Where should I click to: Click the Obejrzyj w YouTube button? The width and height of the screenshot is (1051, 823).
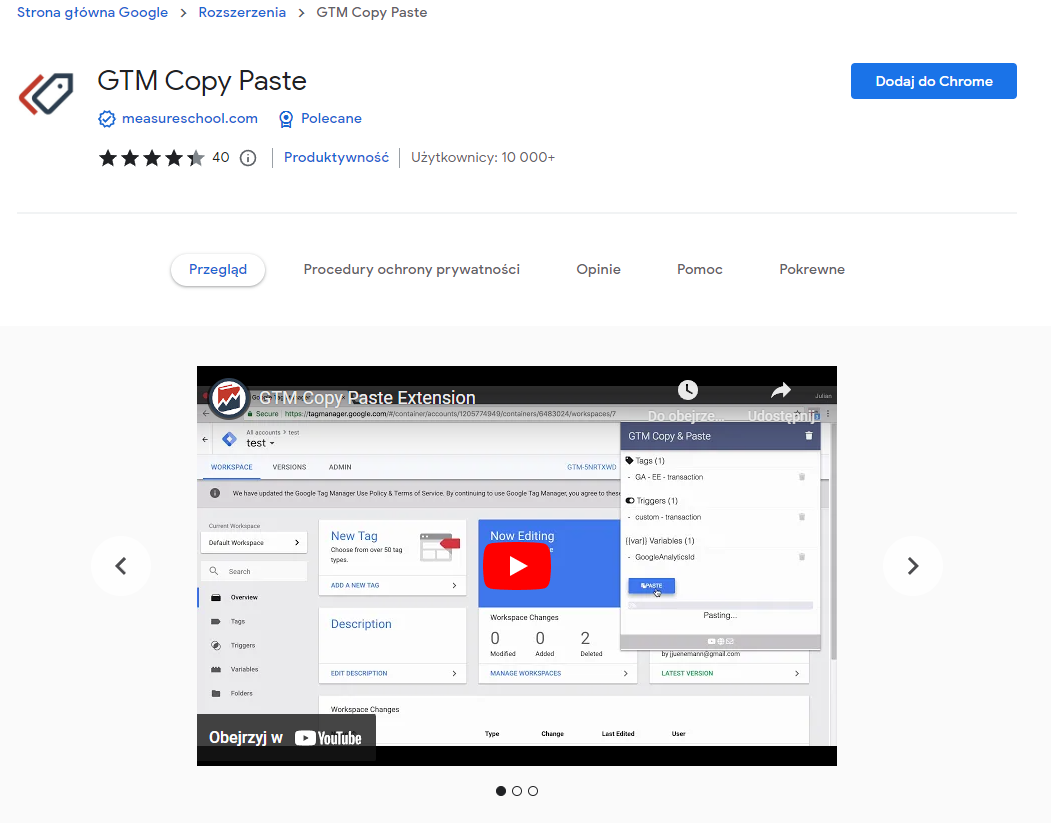point(286,738)
